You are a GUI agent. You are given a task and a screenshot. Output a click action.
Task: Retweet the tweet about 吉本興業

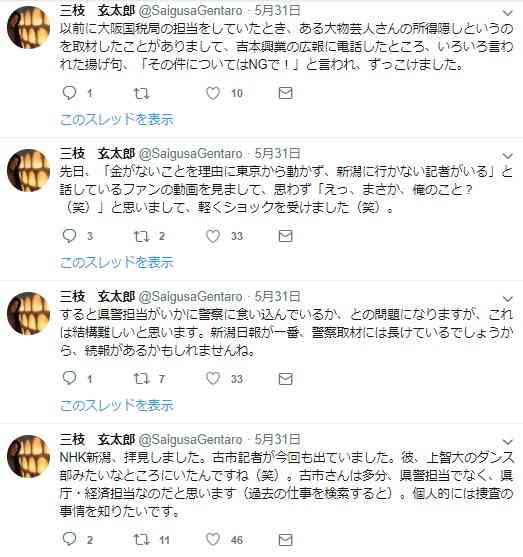point(141,93)
